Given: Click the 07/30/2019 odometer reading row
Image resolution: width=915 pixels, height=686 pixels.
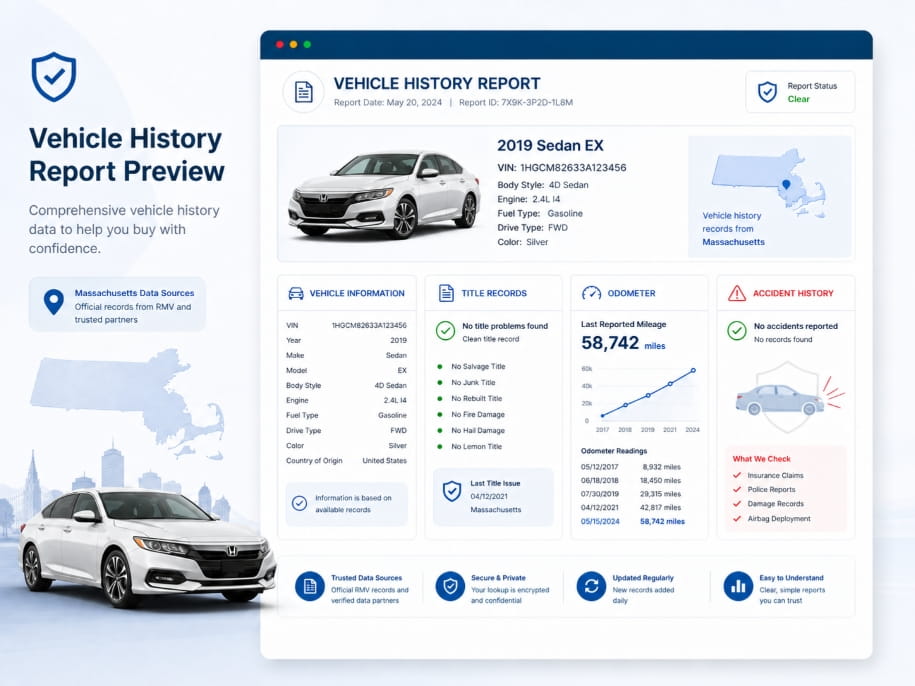Looking at the screenshot, I should (x=631, y=494).
